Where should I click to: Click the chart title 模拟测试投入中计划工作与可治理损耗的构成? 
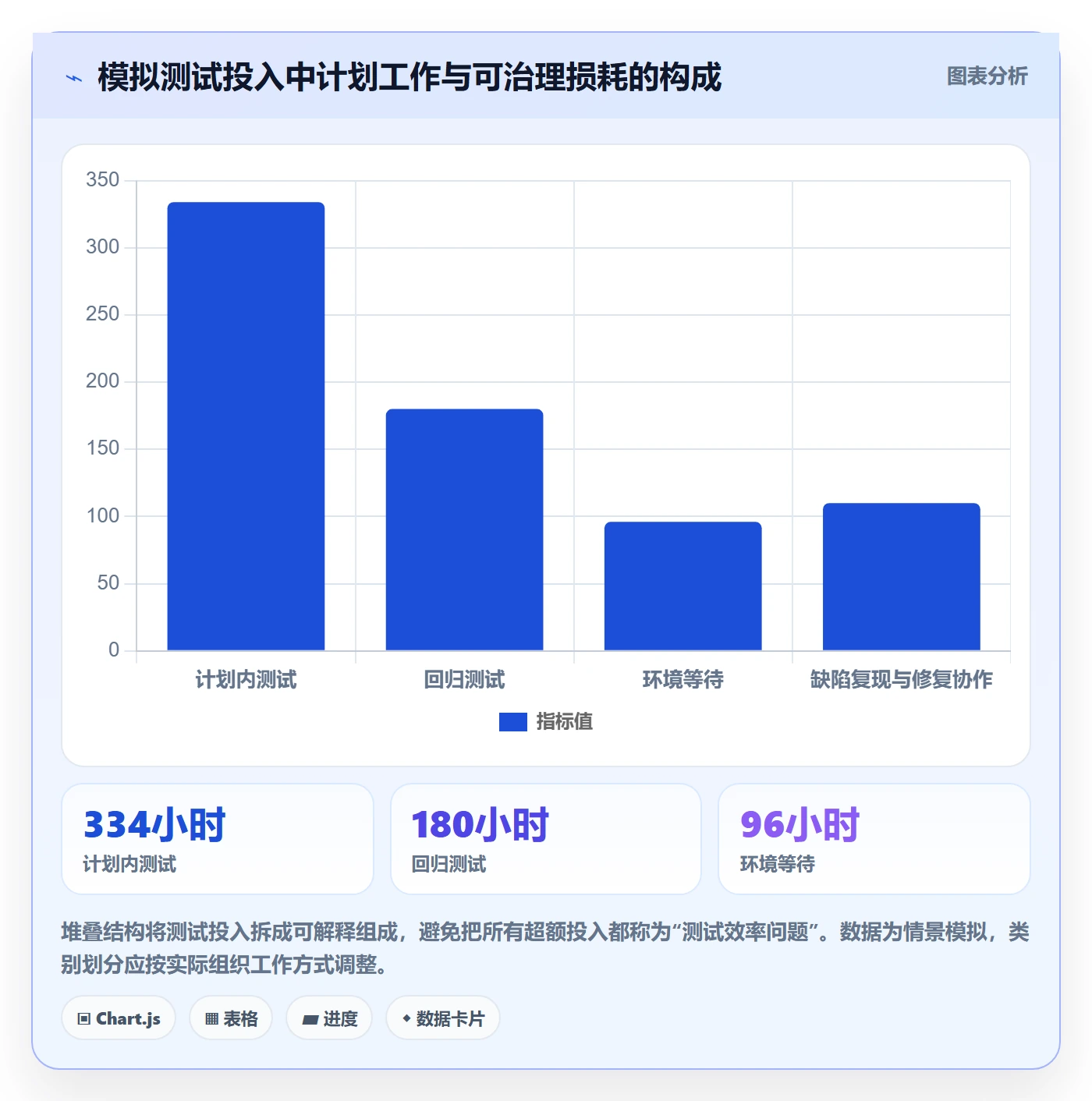409,77
